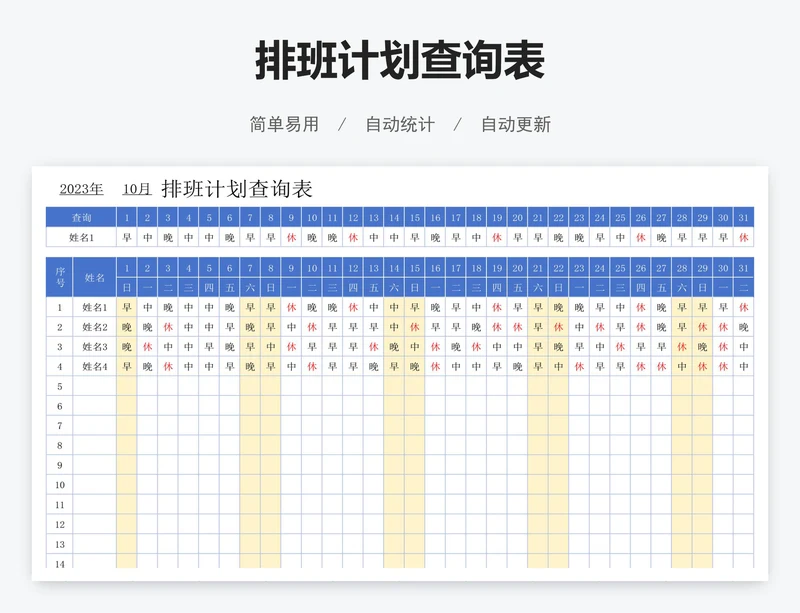Click 姓名3's red 休 on day 2

click(x=147, y=347)
